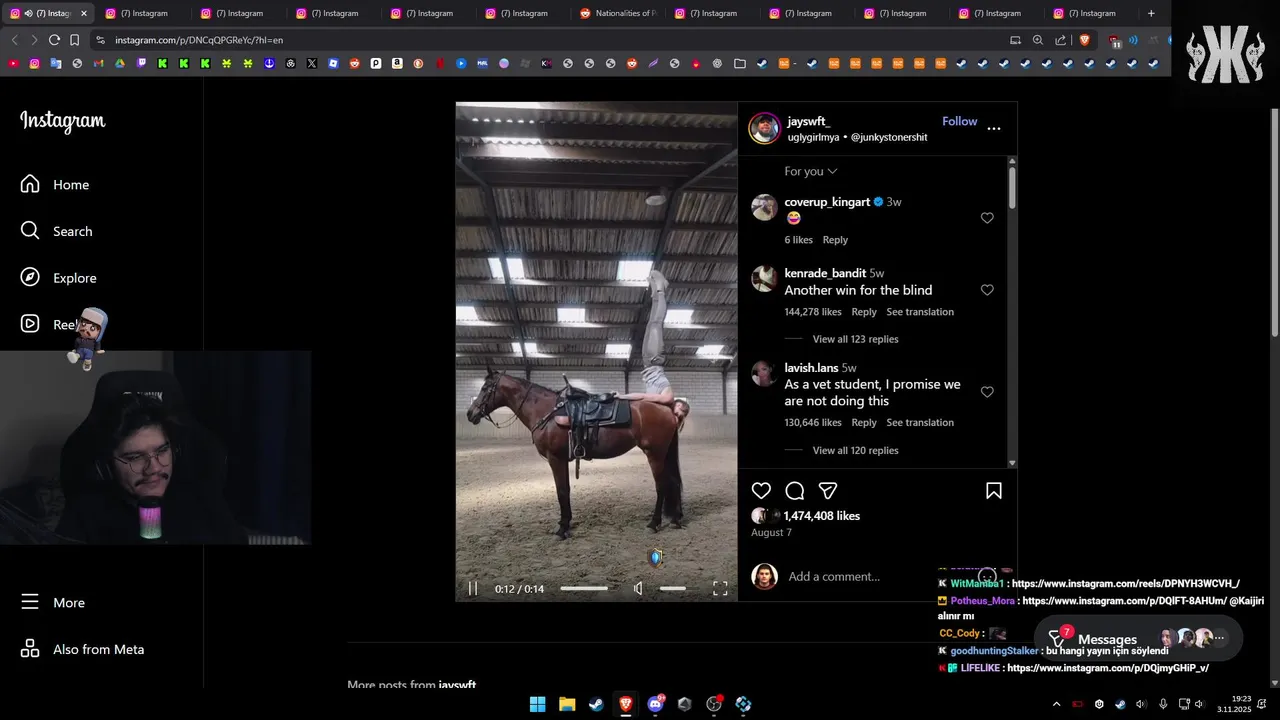Like the post with heart icon

click(761, 491)
